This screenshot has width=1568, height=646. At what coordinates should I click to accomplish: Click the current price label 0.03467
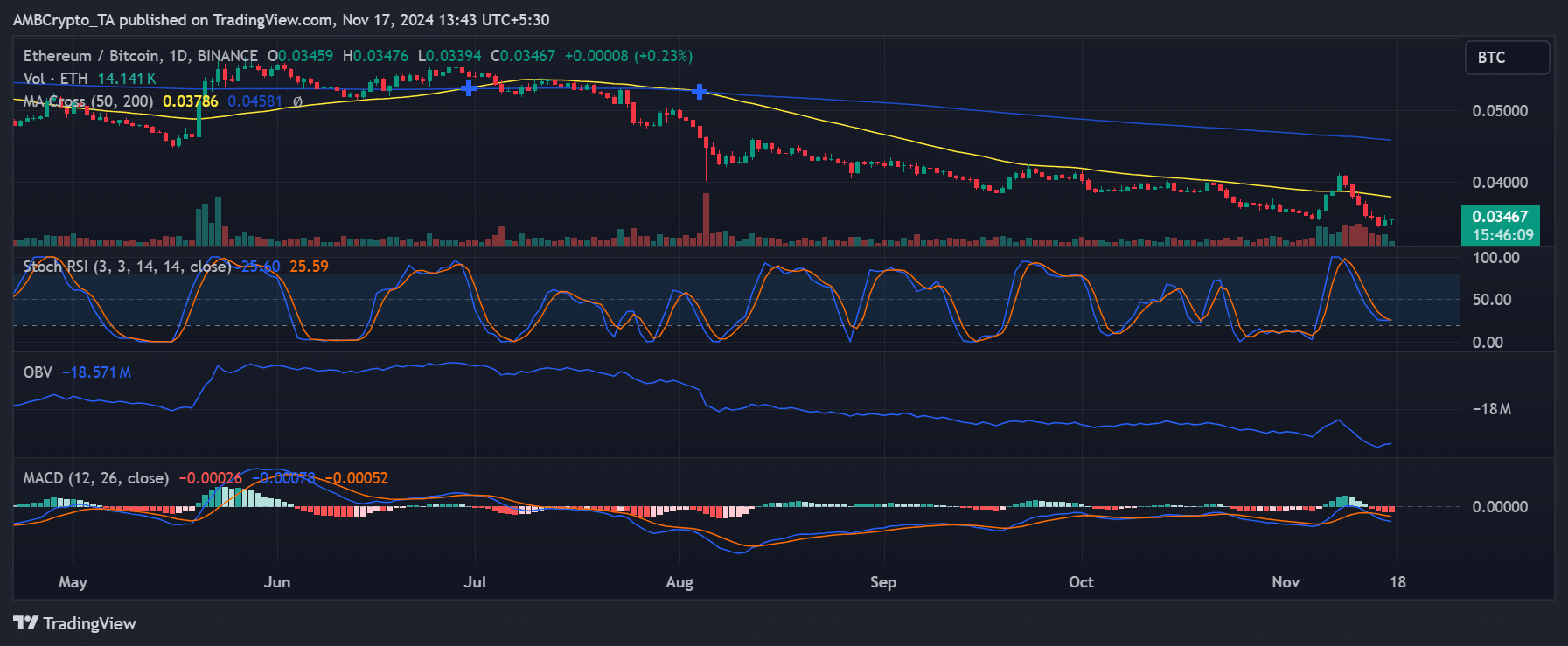click(1500, 216)
